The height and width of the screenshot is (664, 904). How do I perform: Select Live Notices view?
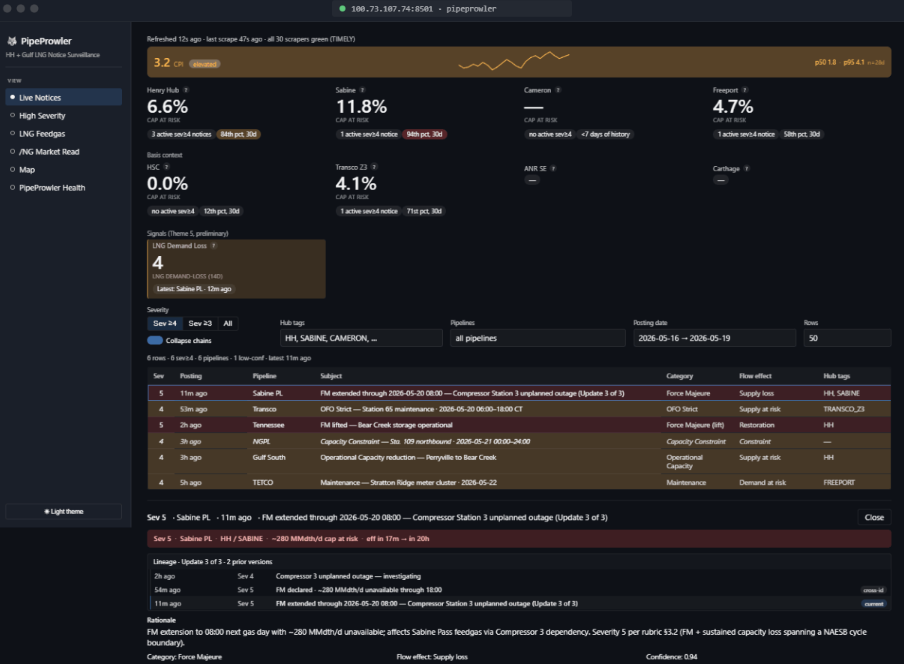click(x=63, y=97)
